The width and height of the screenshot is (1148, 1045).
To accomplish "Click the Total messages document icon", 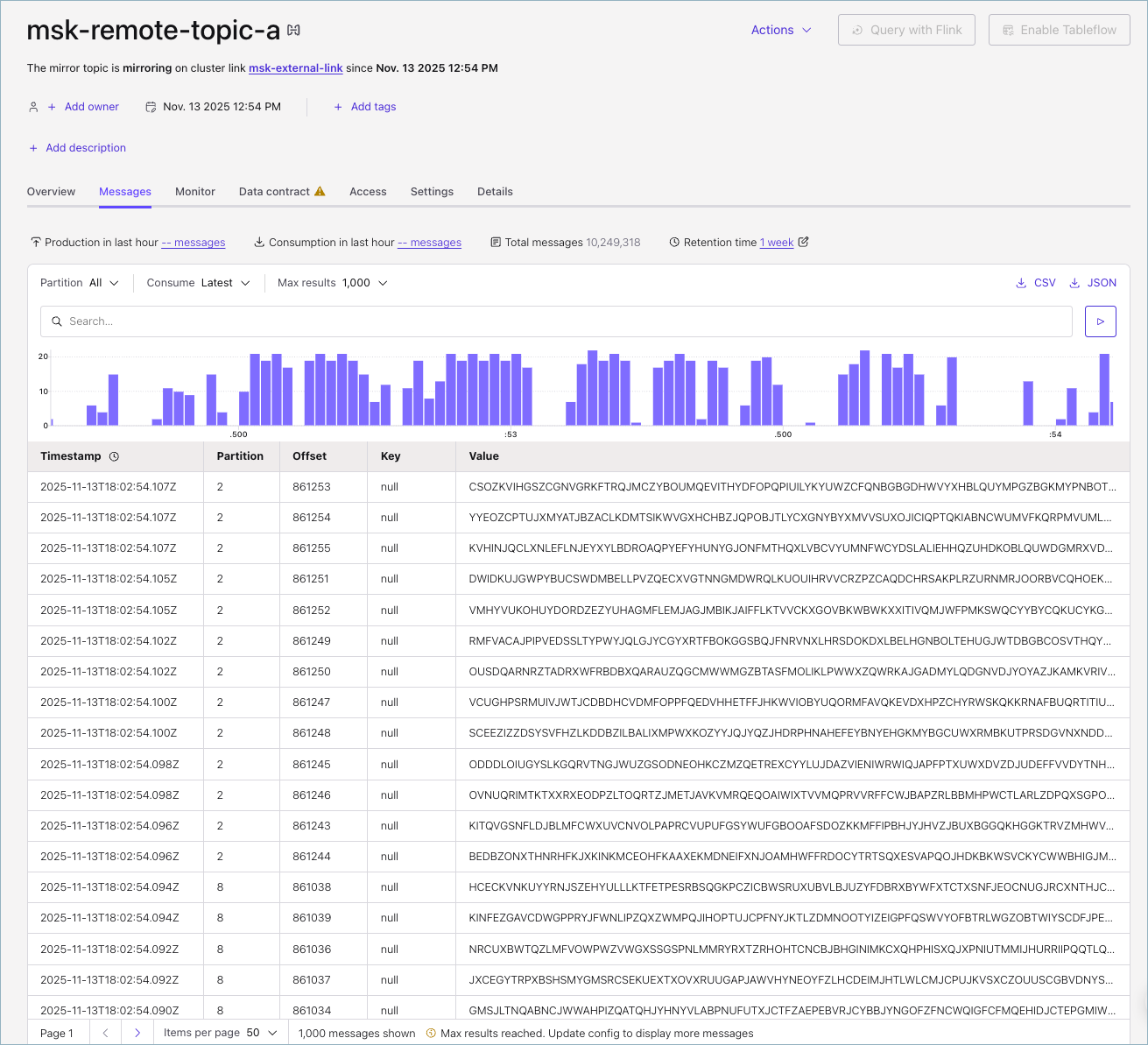I will 497,242.
